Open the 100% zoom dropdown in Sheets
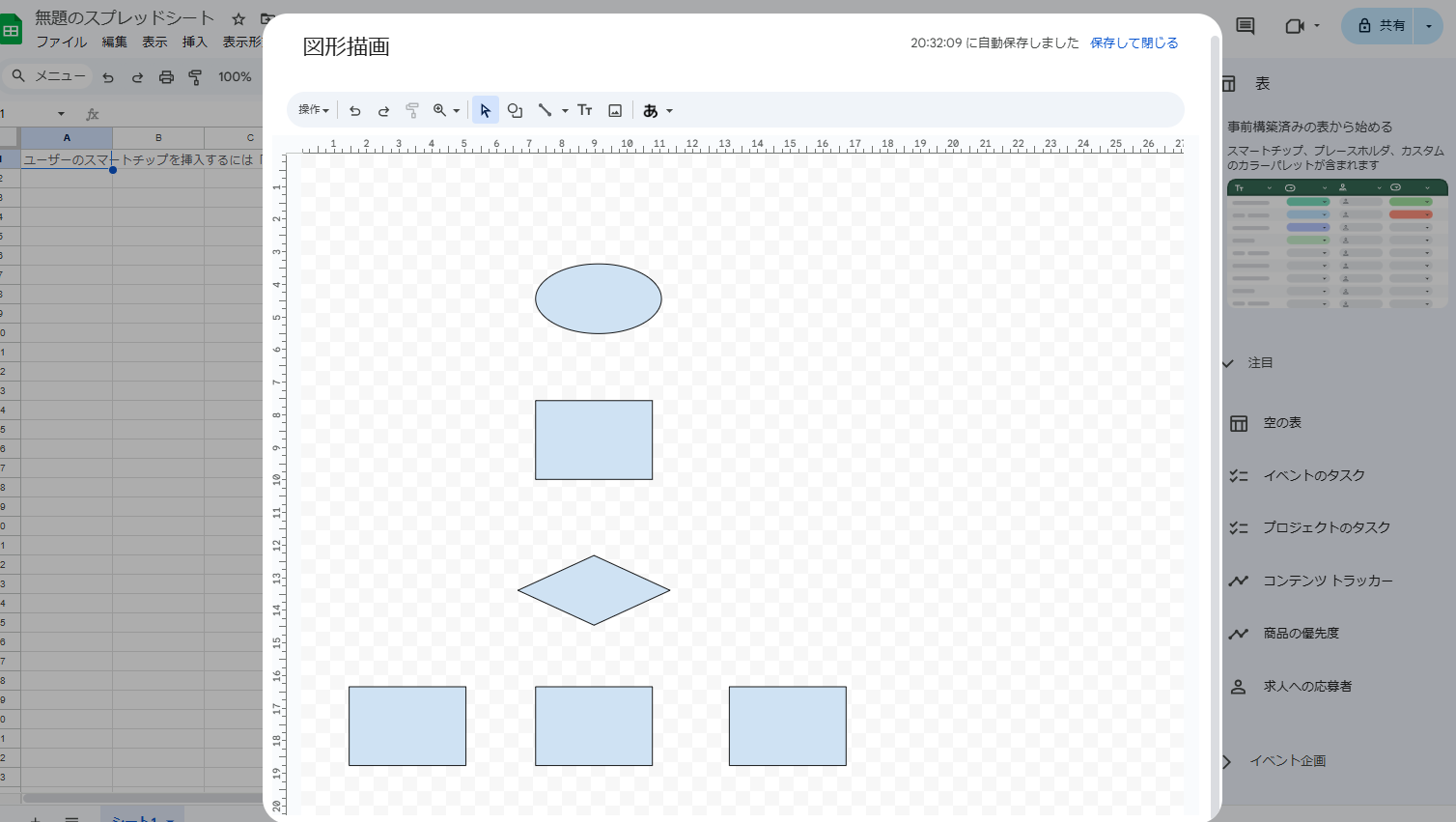1456x822 pixels. [x=235, y=77]
